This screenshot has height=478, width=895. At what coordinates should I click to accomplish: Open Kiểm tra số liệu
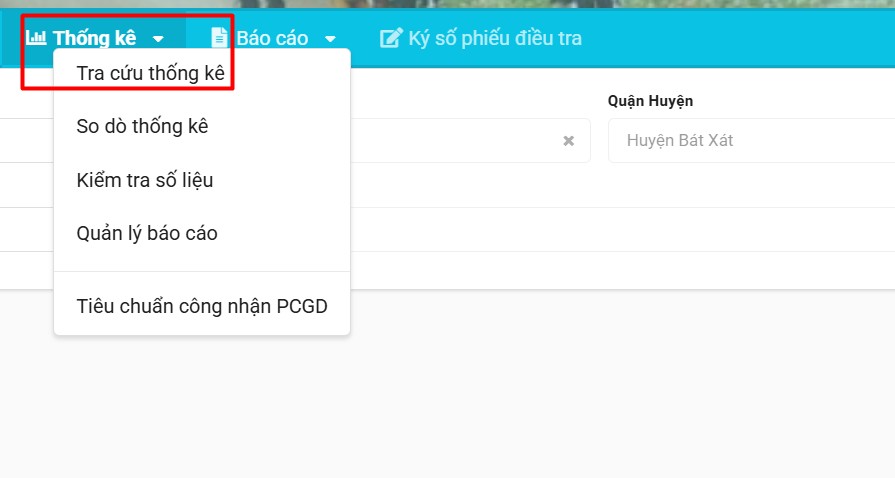coord(145,180)
